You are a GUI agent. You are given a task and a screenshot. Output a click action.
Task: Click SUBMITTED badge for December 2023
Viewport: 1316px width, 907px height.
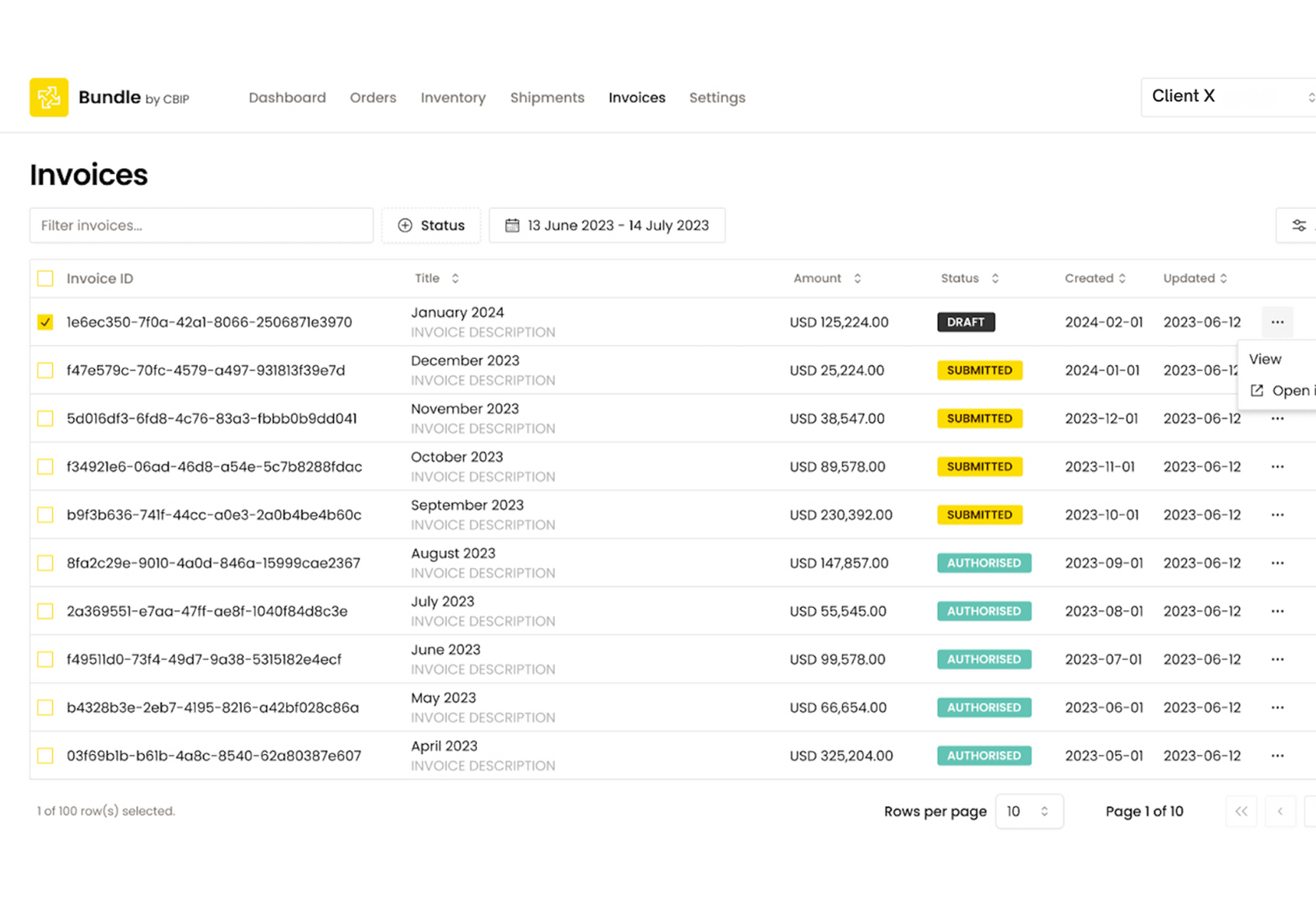980,371
